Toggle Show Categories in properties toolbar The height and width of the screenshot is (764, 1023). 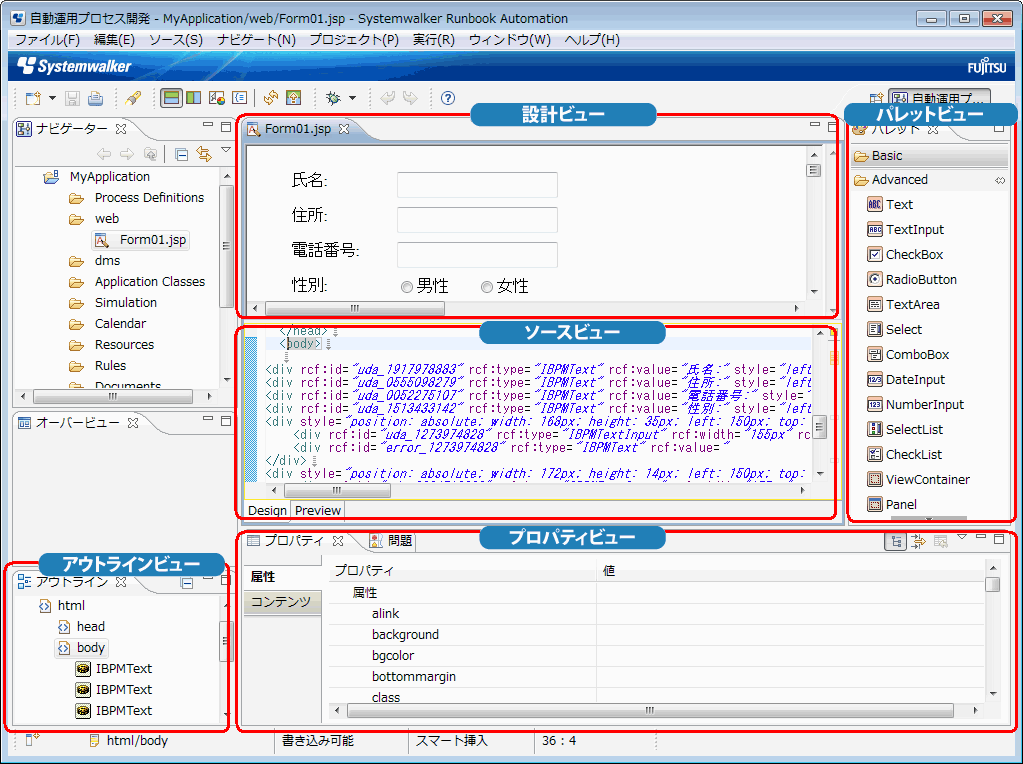coord(896,542)
